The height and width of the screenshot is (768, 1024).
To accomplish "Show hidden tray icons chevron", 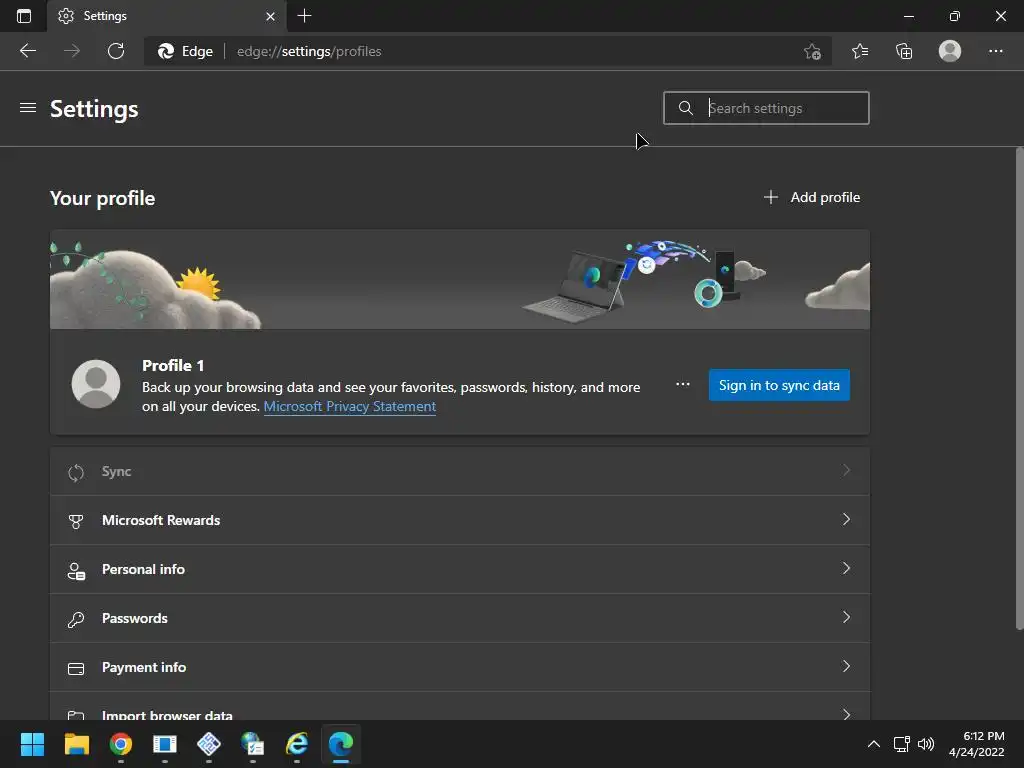I will pos(874,744).
